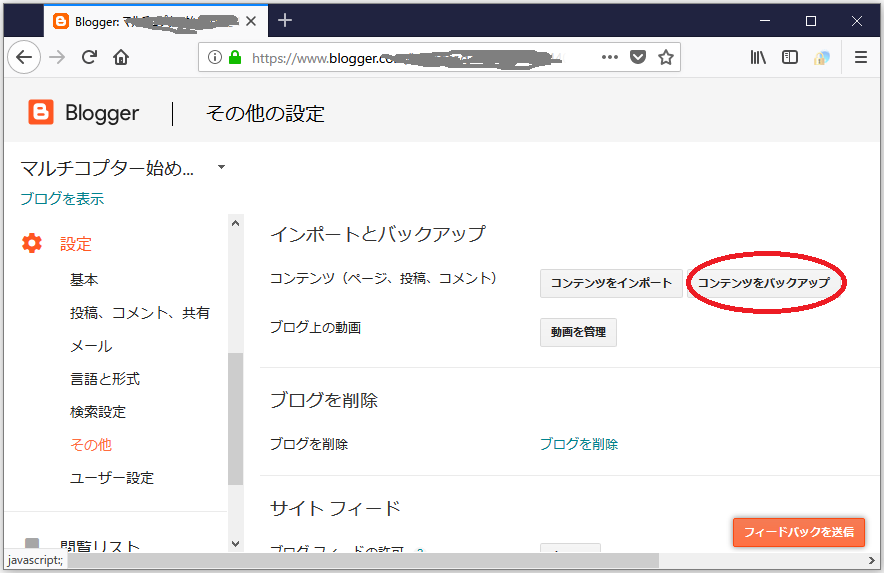
Task: Bookmark this page with the star icon
Action: point(666,58)
